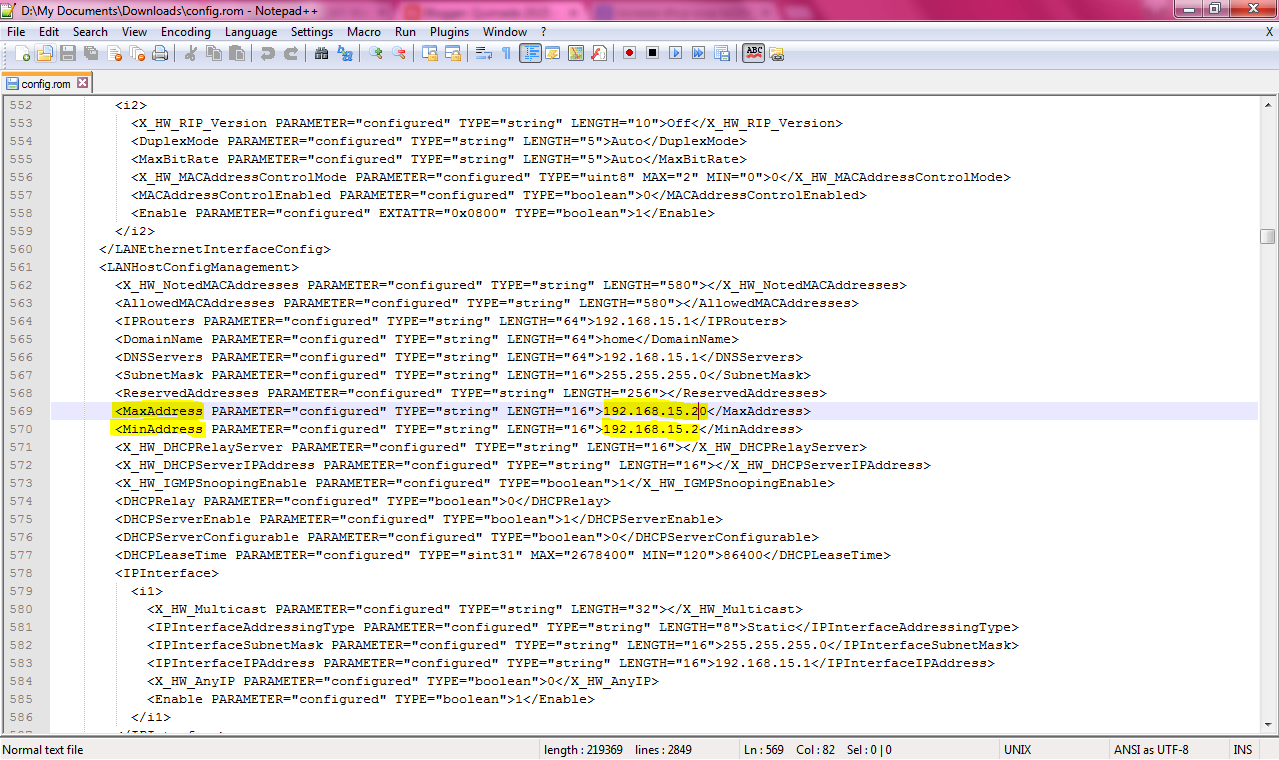Screen dimensions: 1279x760
Task: Open the Language menu
Action: click(x=251, y=31)
